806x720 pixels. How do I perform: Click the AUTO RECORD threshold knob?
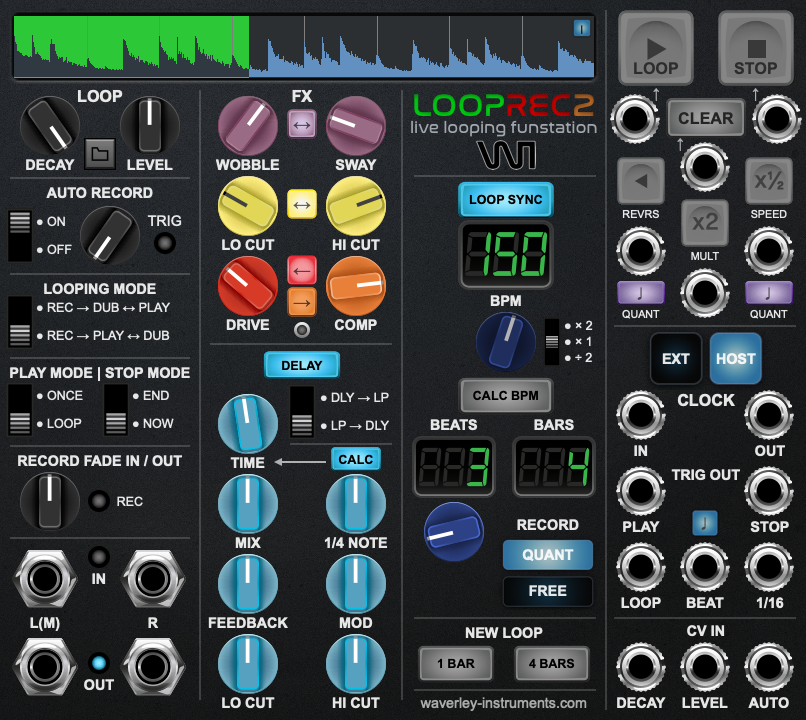coord(109,235)
